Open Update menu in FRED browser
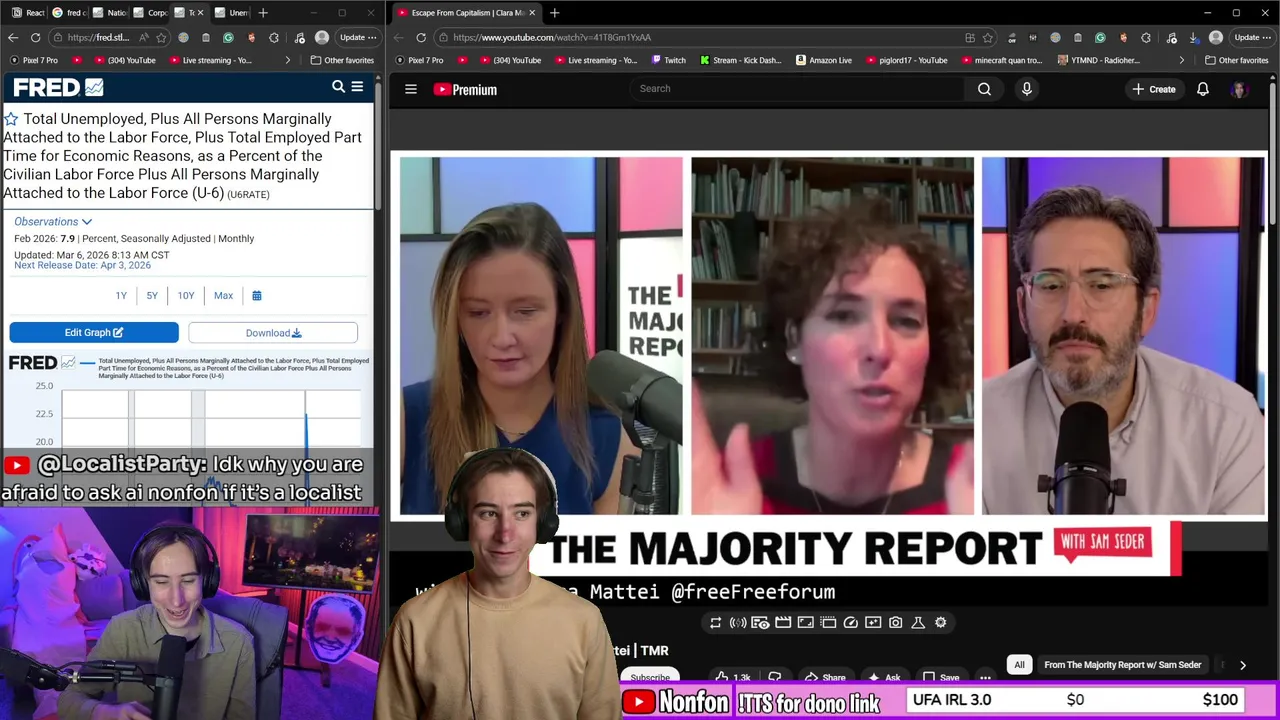This screenshot has height=720, width=1280. [358, 38]
